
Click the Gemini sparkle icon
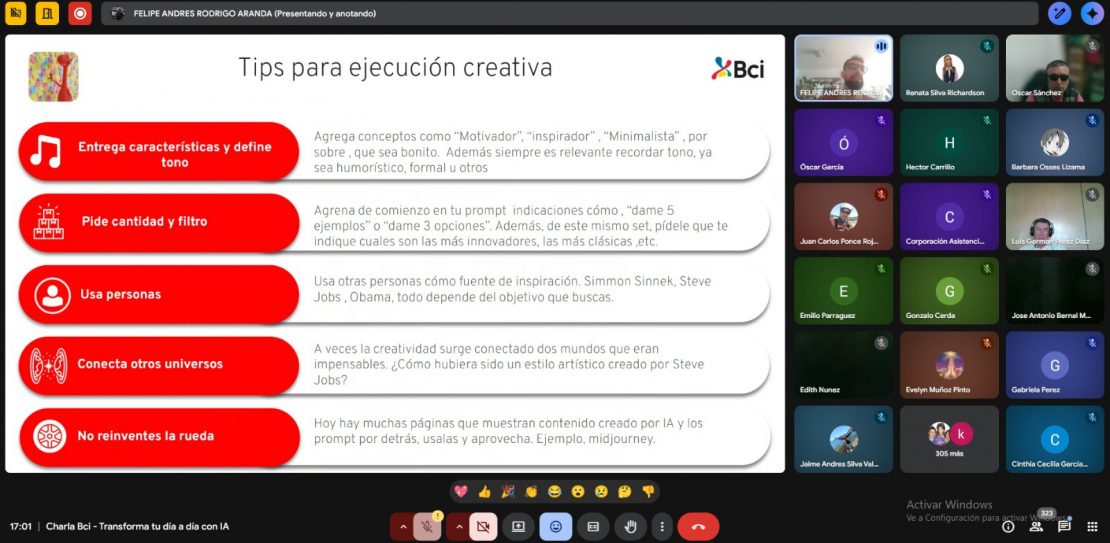coord(1091,13)
